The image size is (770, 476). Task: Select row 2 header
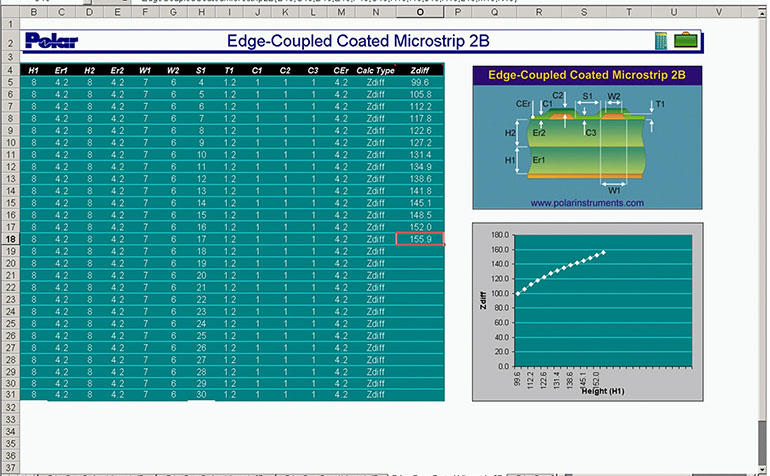pyautogui.click(x=10, y=42)
